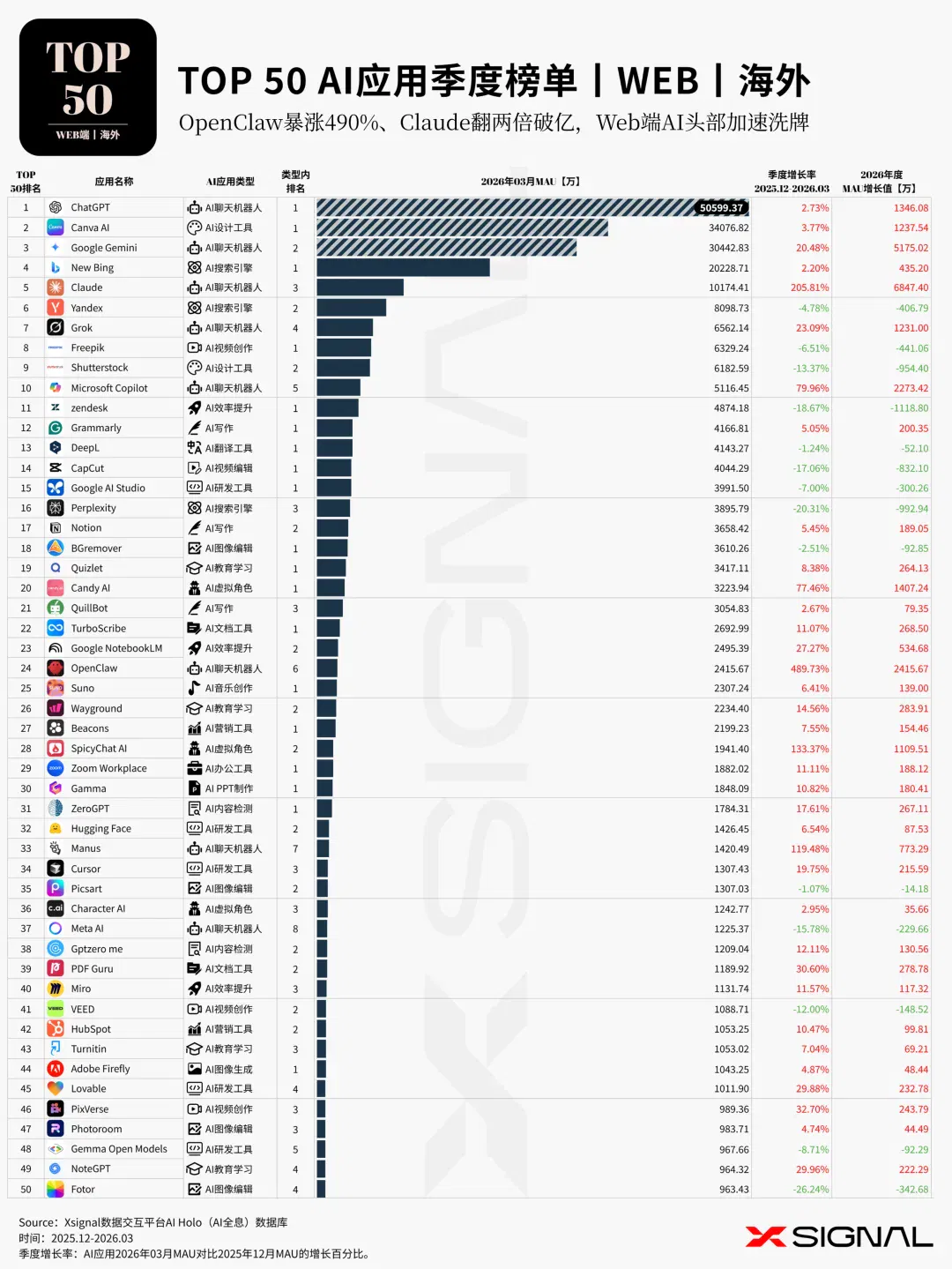This screenshot has width=952, height=1269.
Task: Click the OpenClaw app name
Action: (94, 668)
